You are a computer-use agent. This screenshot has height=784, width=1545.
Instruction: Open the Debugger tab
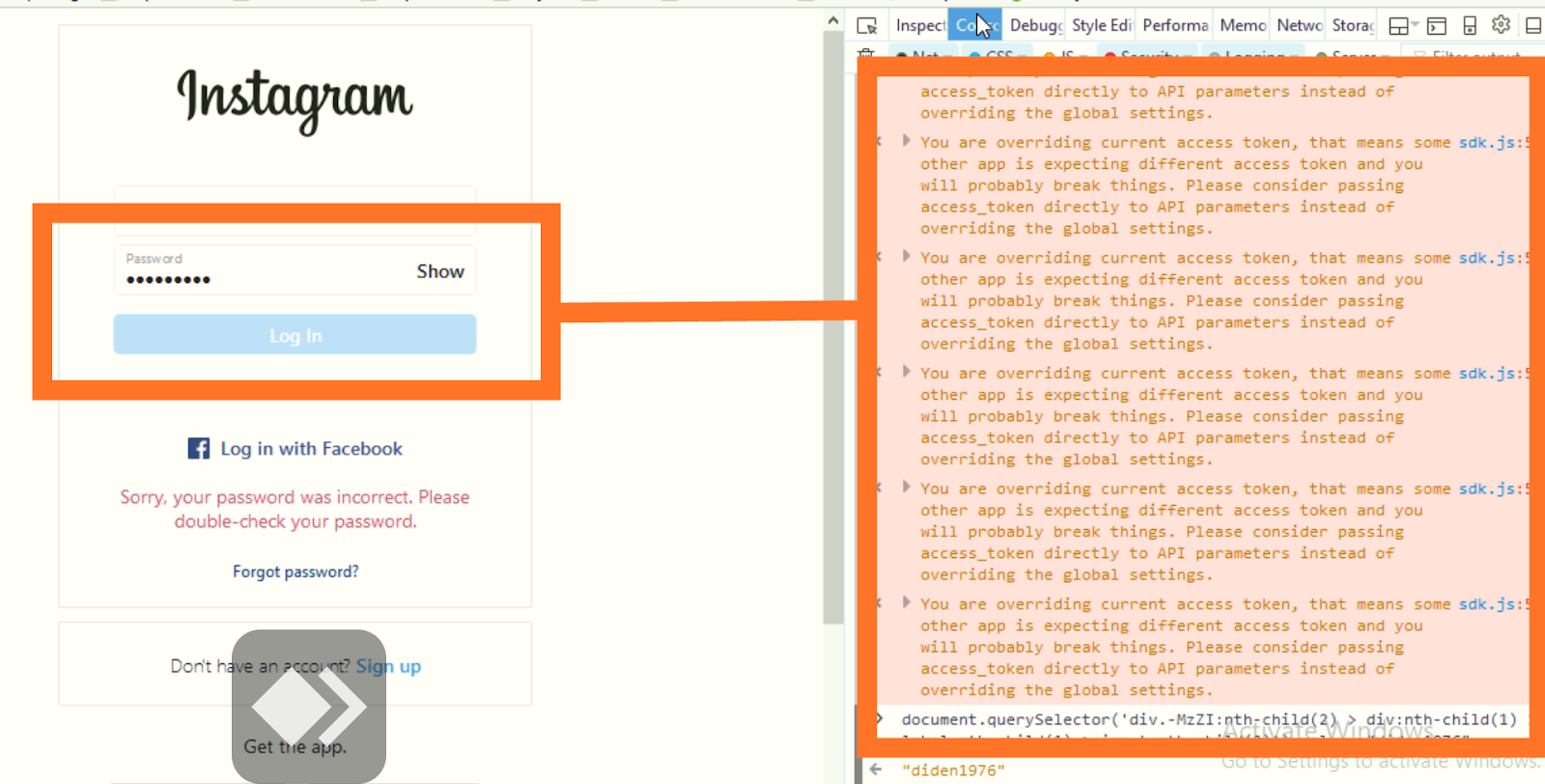point(1035,25)
